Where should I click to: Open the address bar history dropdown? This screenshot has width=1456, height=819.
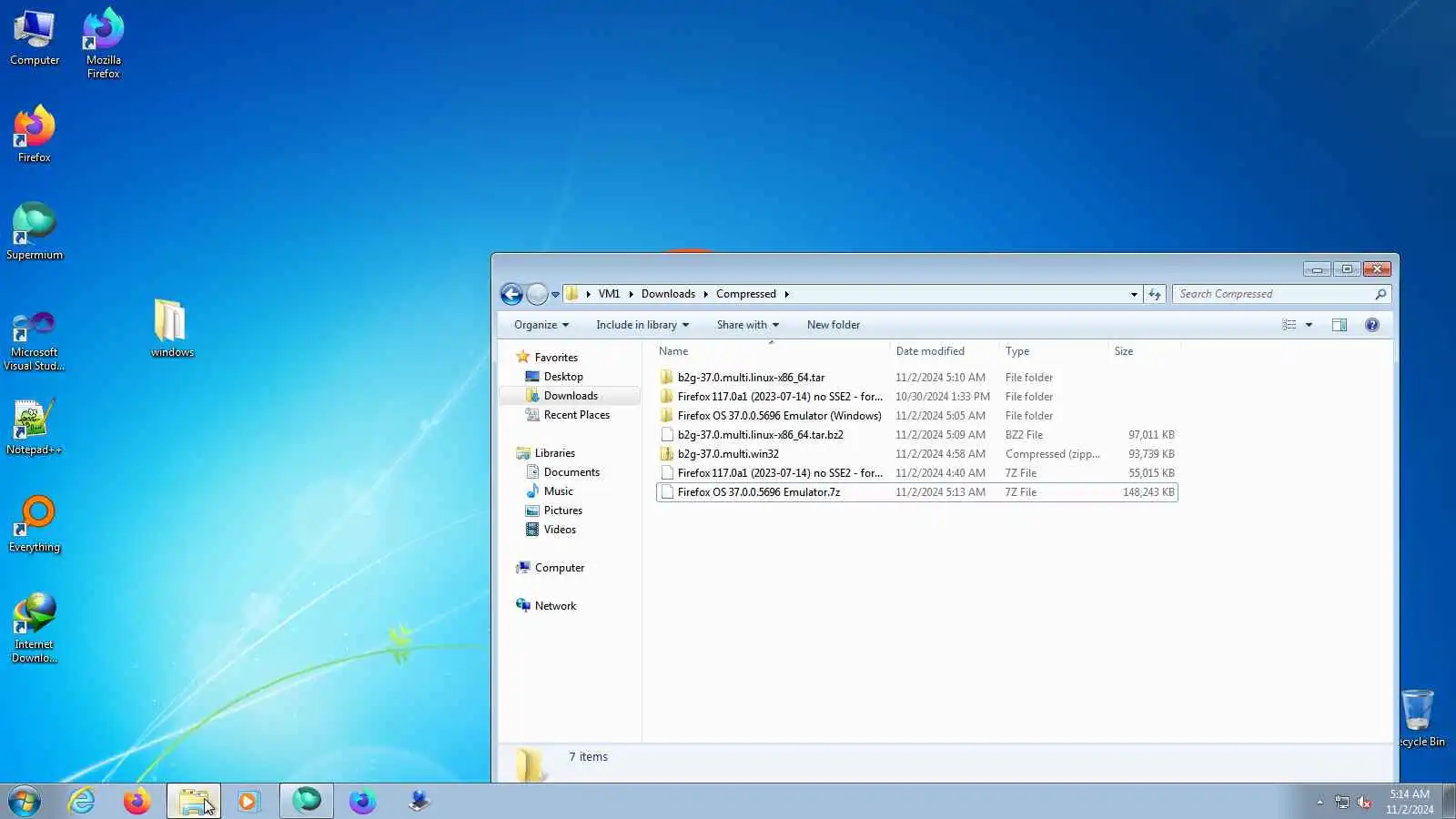1134,294
